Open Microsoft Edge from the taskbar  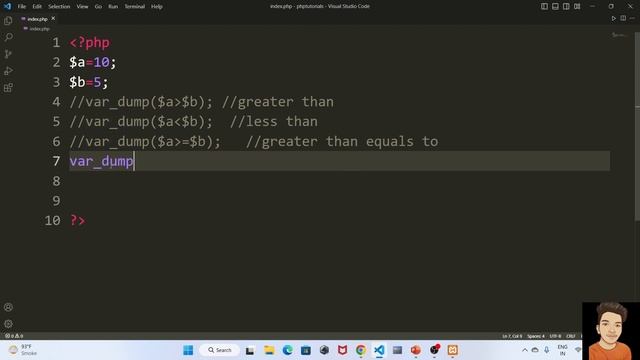287,350
